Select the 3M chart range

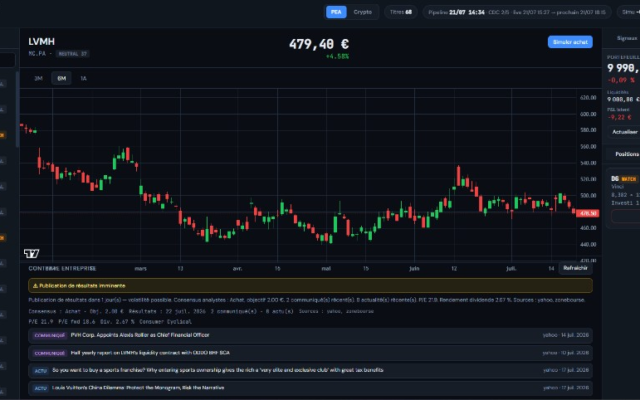coord(38,78)
